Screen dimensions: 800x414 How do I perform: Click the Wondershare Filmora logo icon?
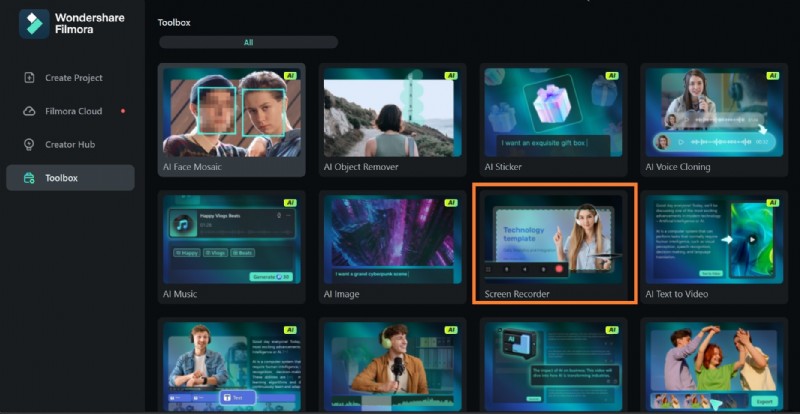click(x=34, y=24)
